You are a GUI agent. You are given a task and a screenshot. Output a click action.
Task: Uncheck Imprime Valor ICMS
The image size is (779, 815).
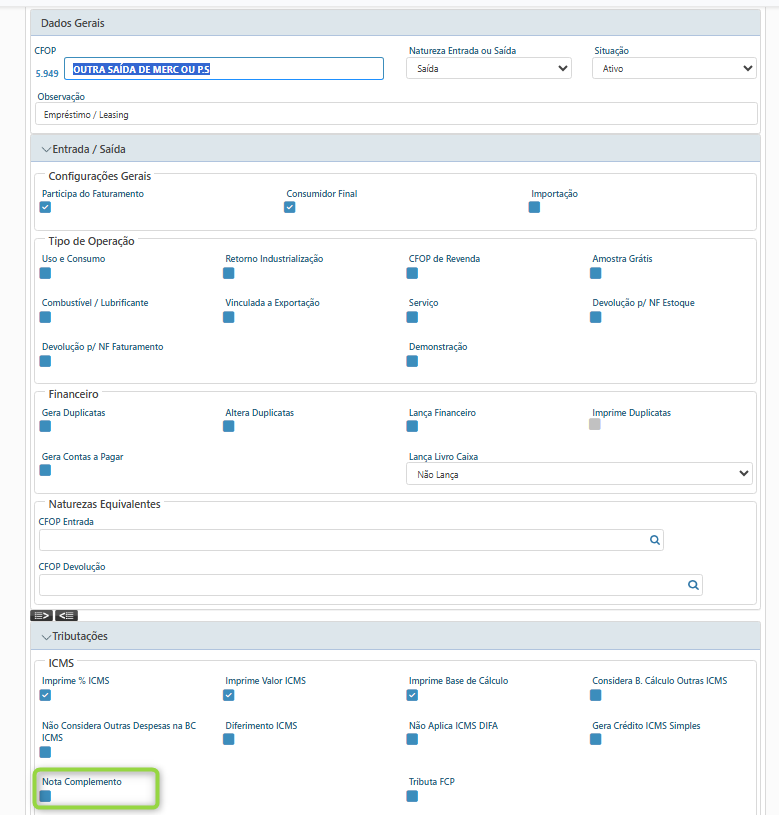tap(229, 695)
